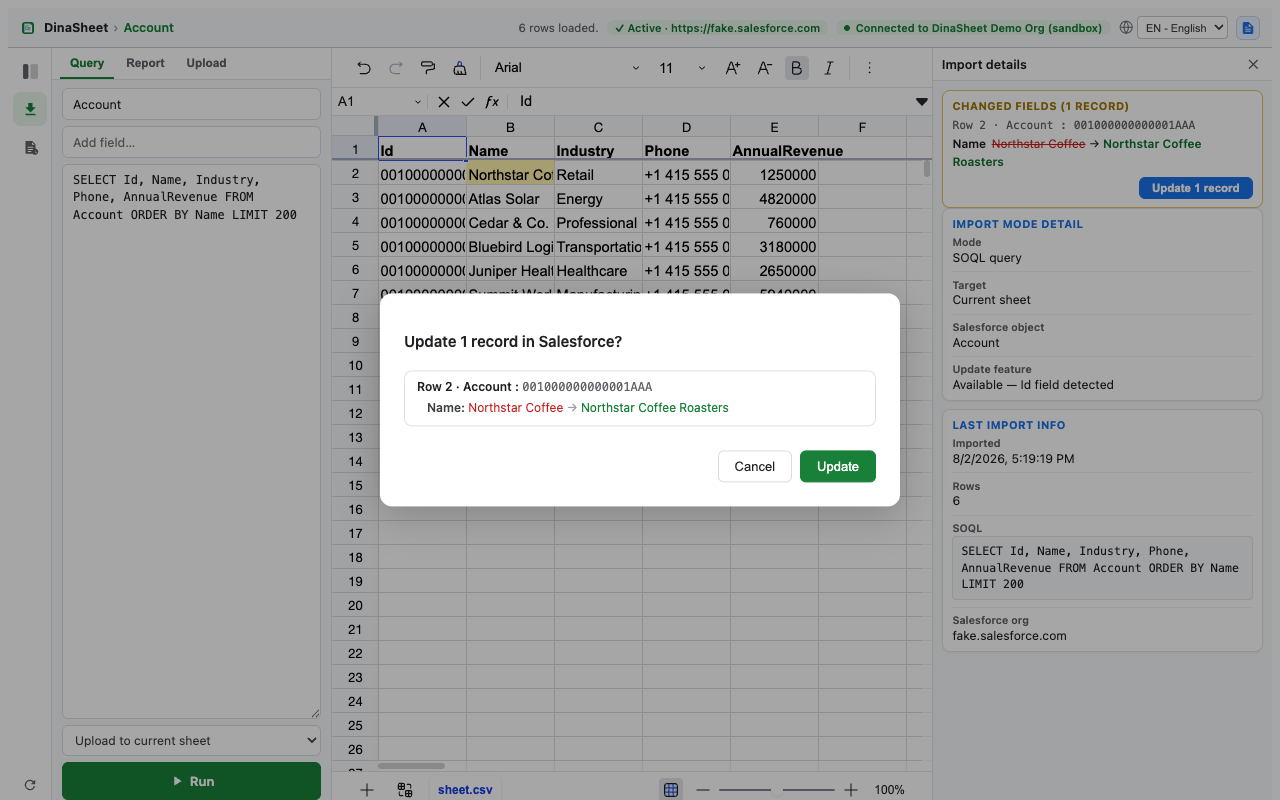Open the A1 name box dropdown
Screen dimensions: 1280x800
[418, 102]
